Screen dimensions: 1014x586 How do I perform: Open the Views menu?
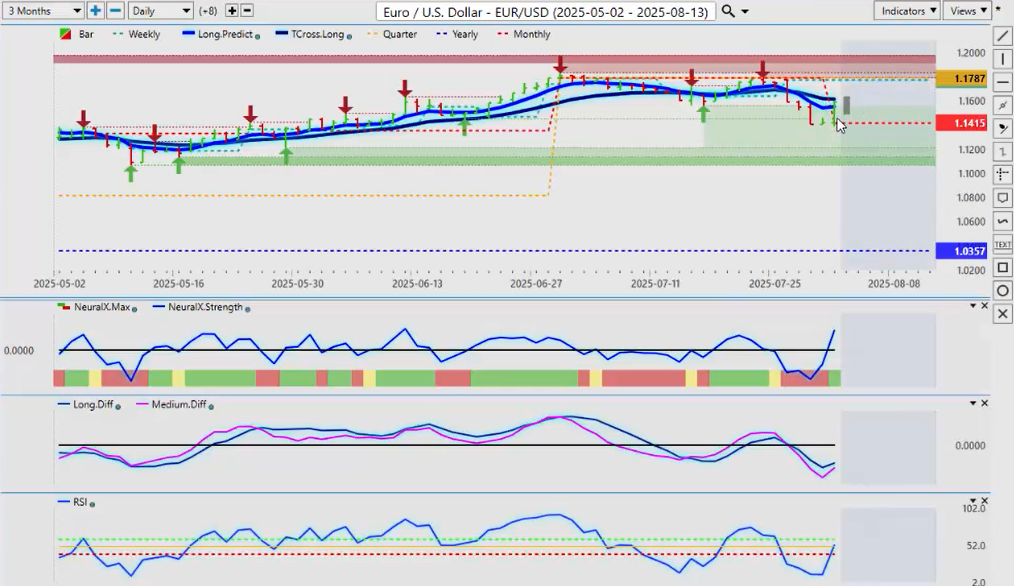(x=967, y=11)
